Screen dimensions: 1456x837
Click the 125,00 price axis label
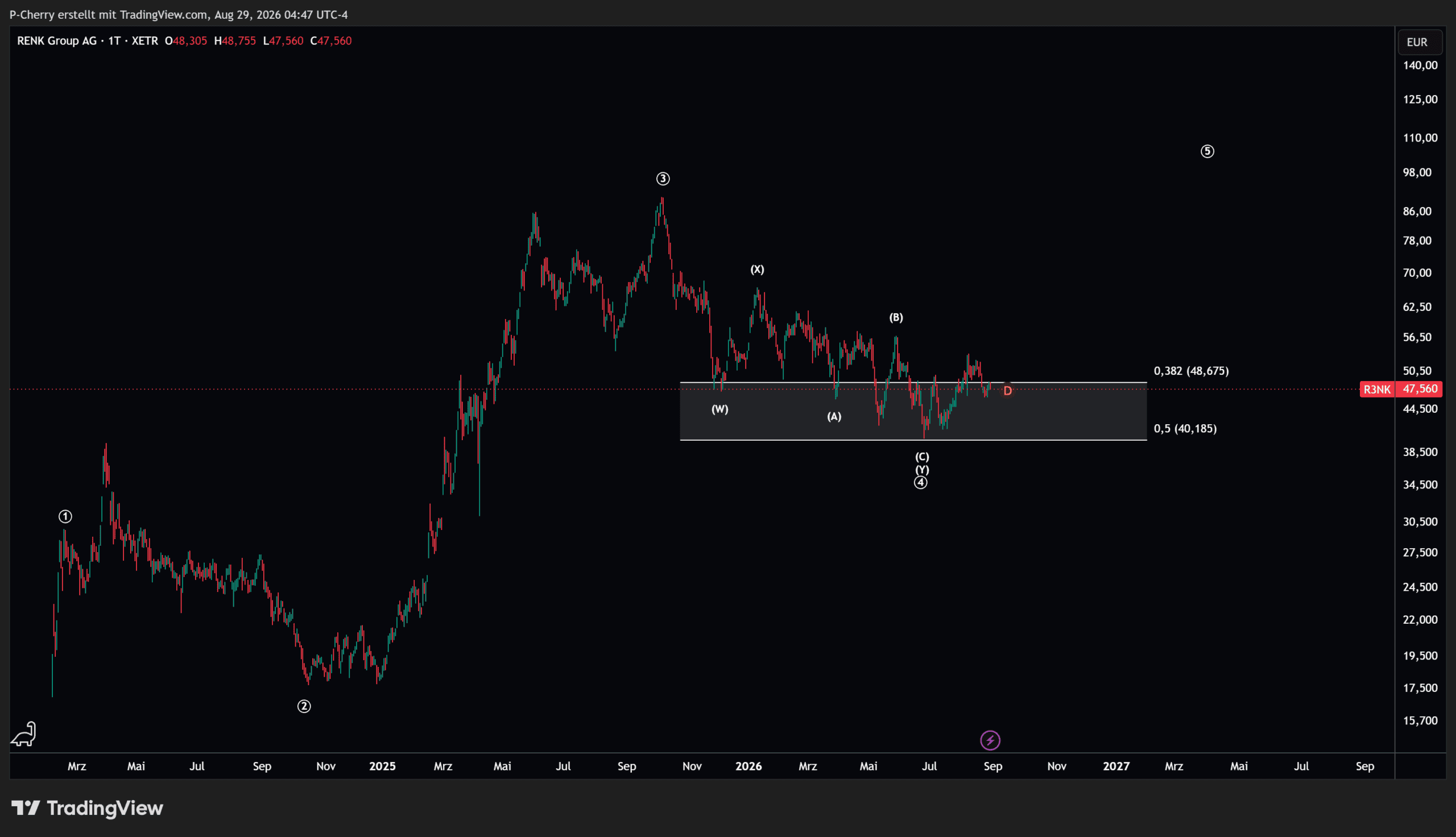pos(1420,100)
